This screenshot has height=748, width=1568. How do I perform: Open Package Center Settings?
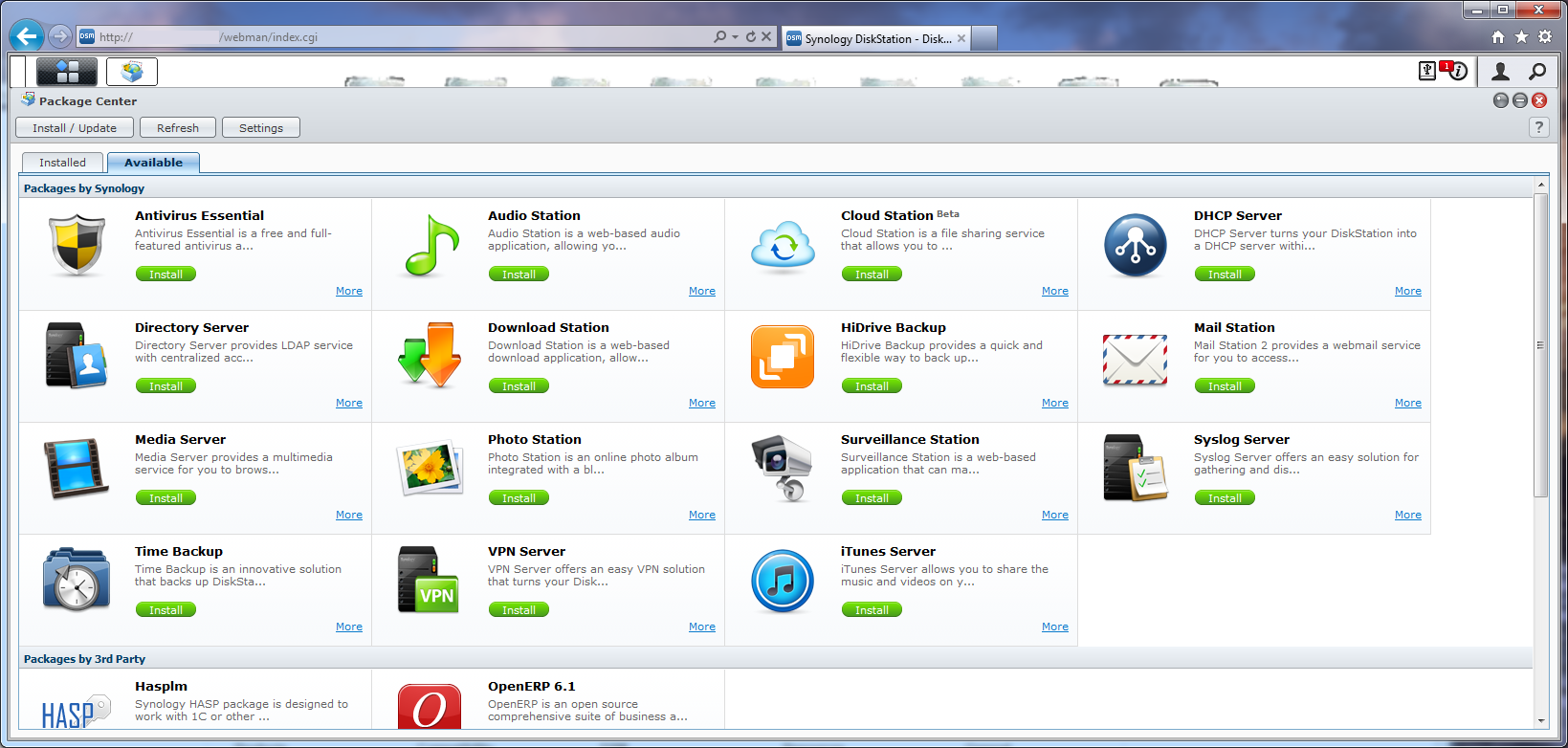tap(261, 128)
